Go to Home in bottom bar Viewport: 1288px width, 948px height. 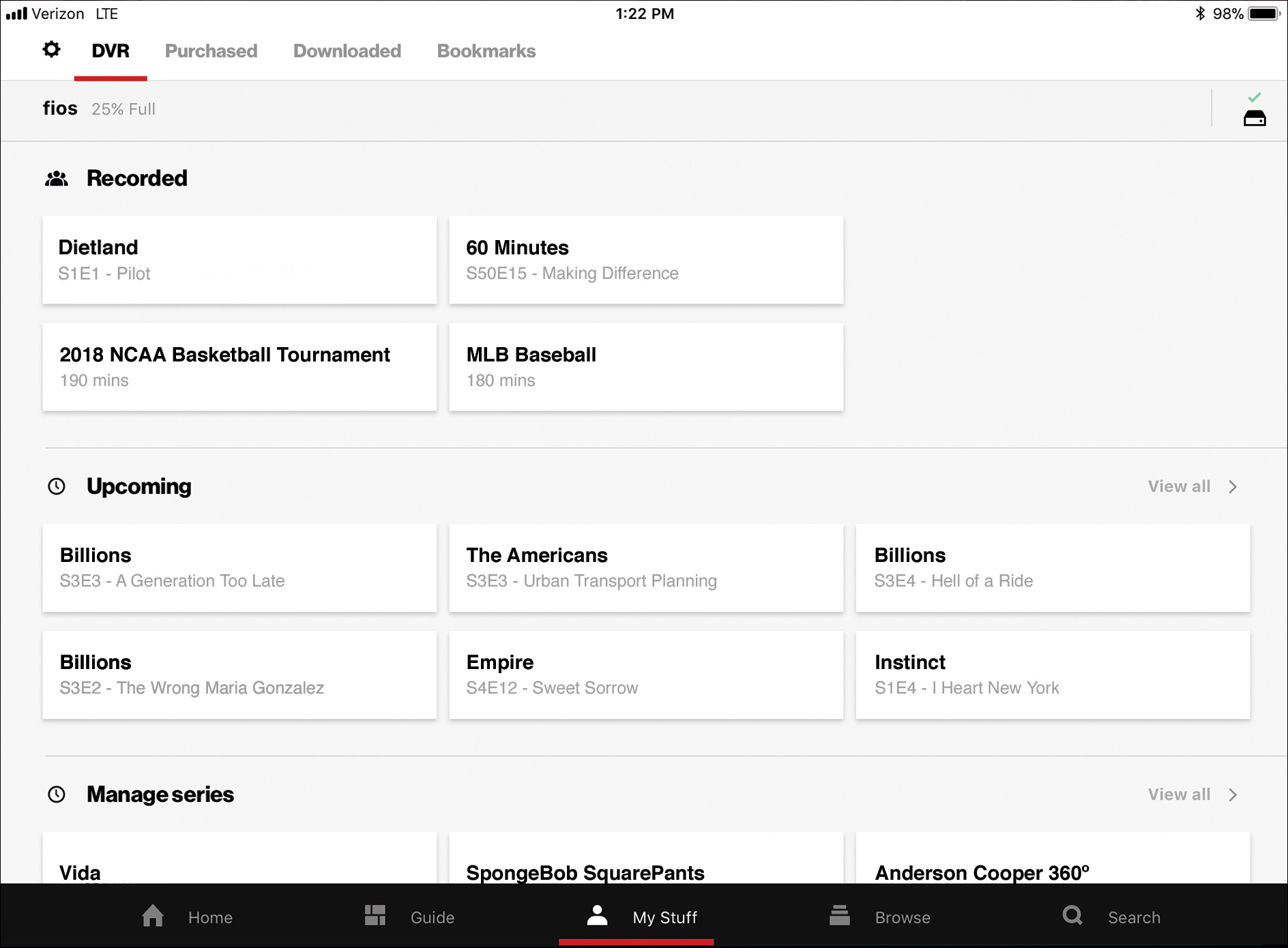[x=210, y=917]
